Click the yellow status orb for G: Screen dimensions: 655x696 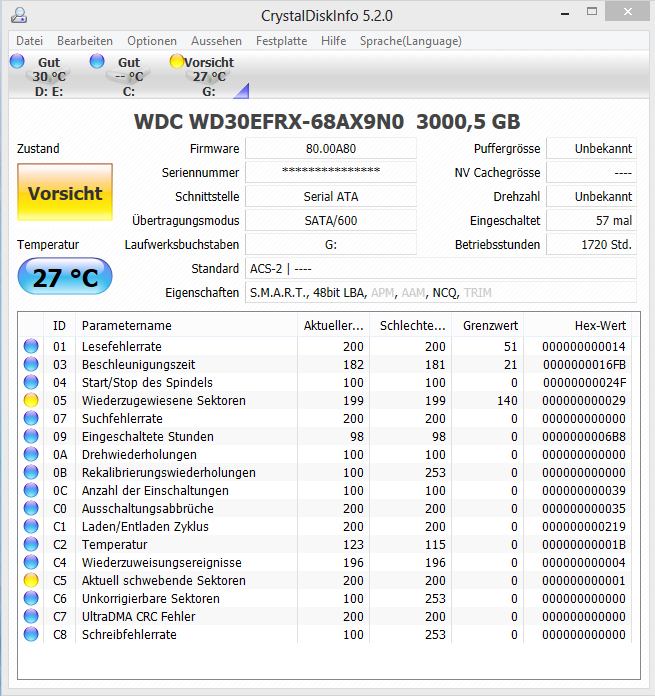tap(177, 61)
